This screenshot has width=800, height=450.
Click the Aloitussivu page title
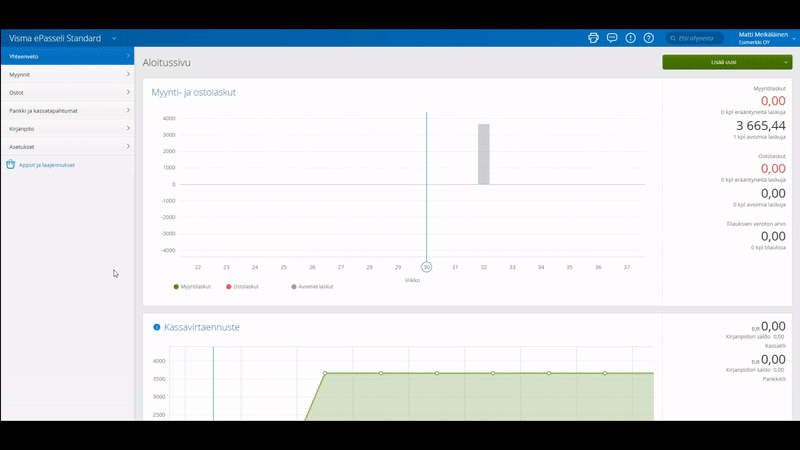click(166, 62)
